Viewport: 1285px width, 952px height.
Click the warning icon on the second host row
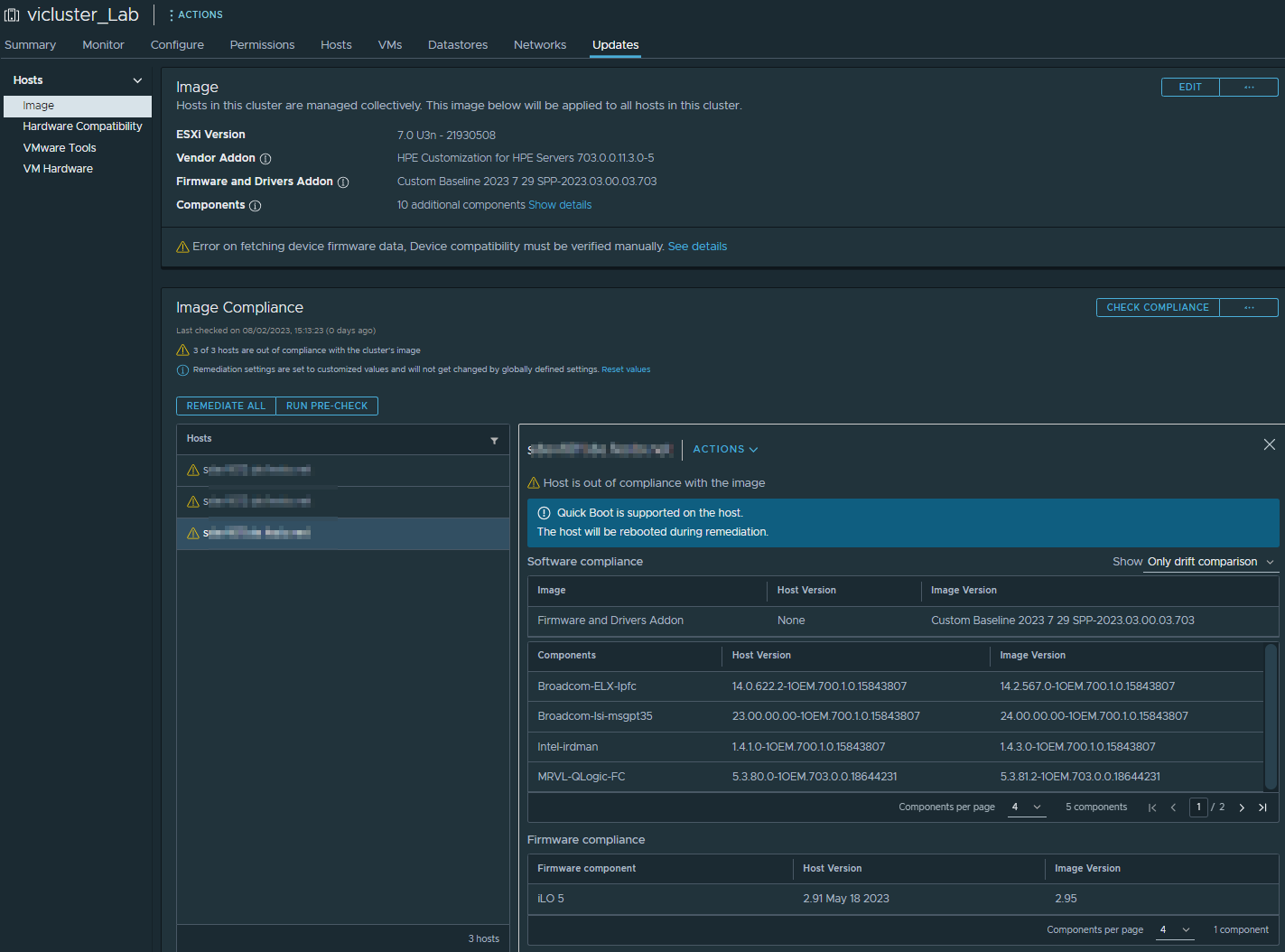point(192,502)
